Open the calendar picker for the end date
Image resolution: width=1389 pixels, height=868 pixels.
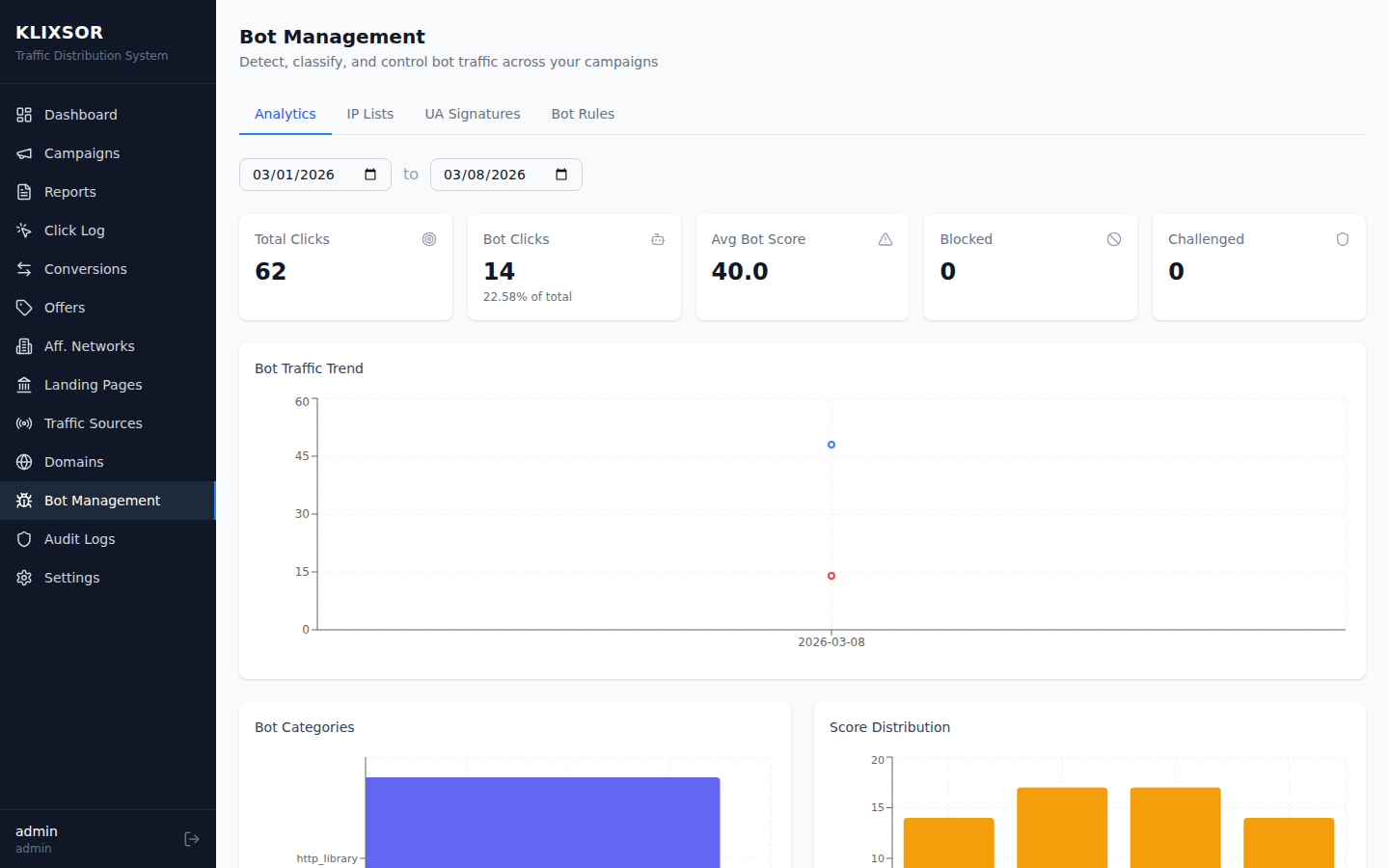[x=560, y=174]
